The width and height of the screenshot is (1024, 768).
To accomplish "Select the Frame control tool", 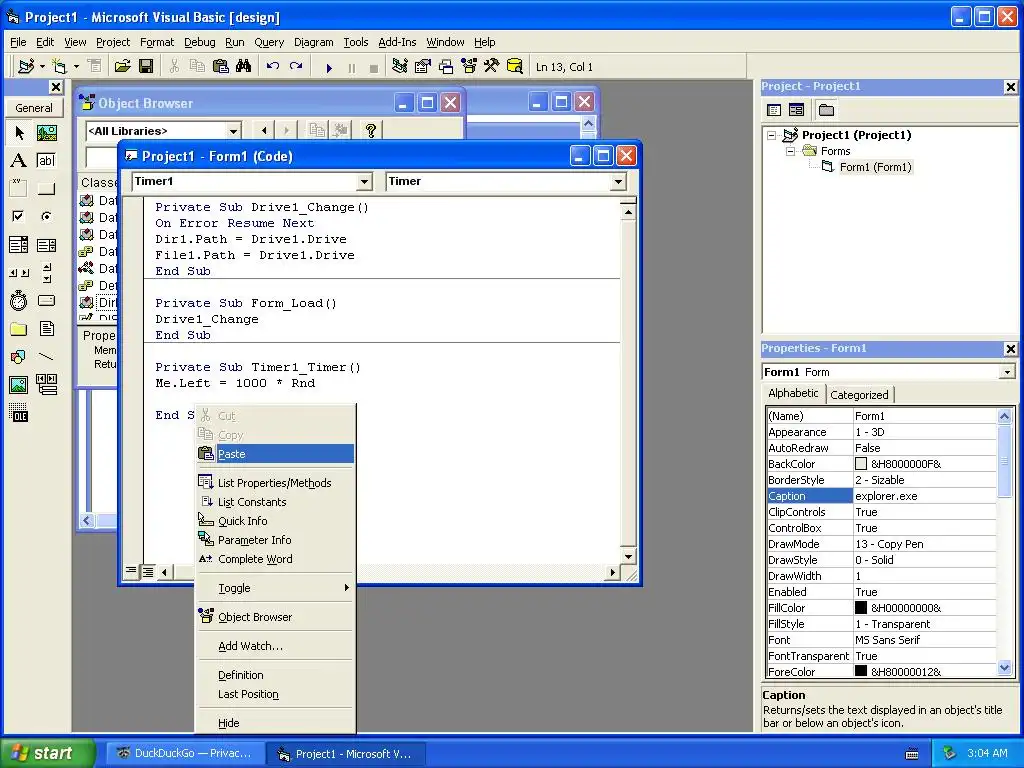I will (19, 189).
